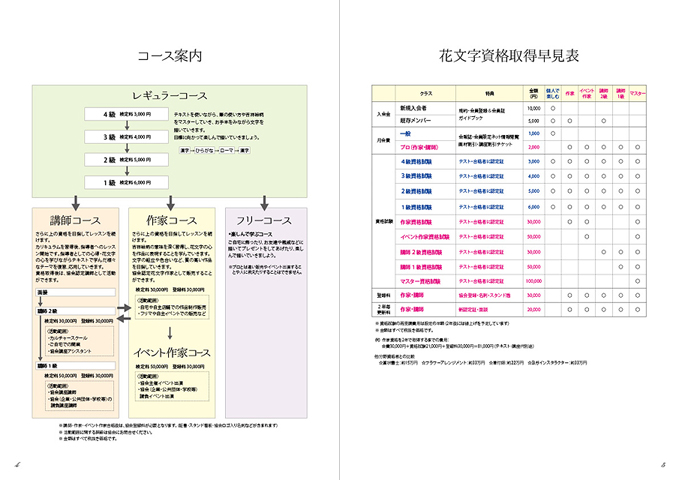Image resolution: width=679 pixels, height=480 pixels.
Task: Select '2級資格試験' in the table
Action: click(x=417, y=191)
